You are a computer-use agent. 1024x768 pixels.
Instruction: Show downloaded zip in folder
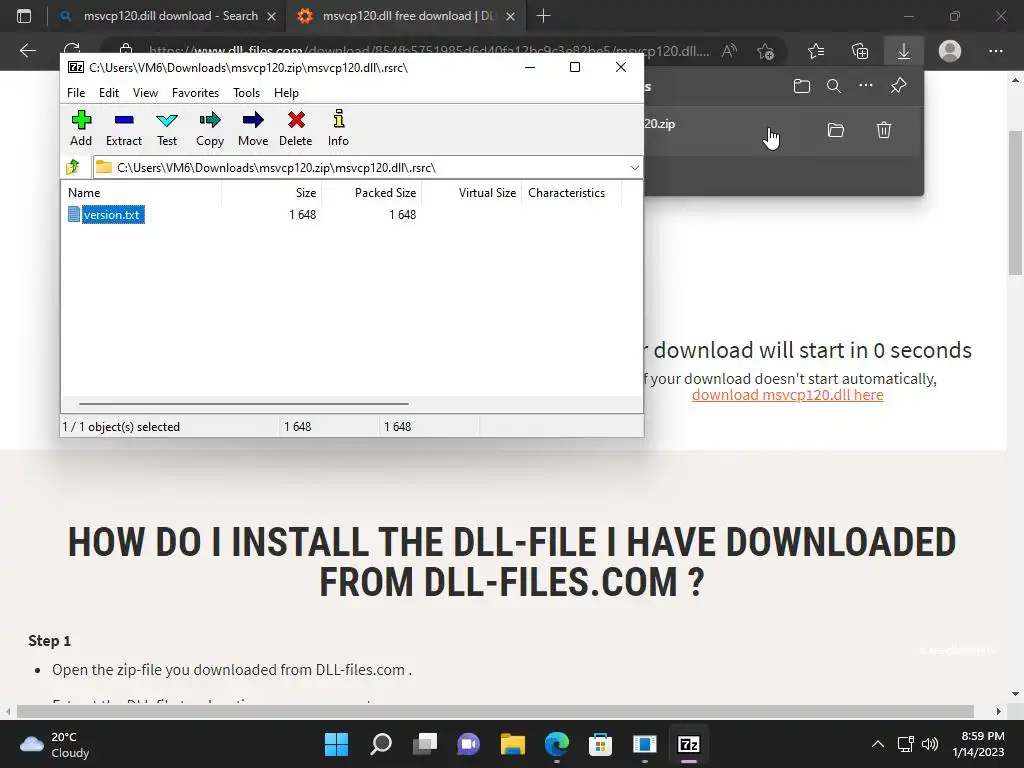(836, 130)
